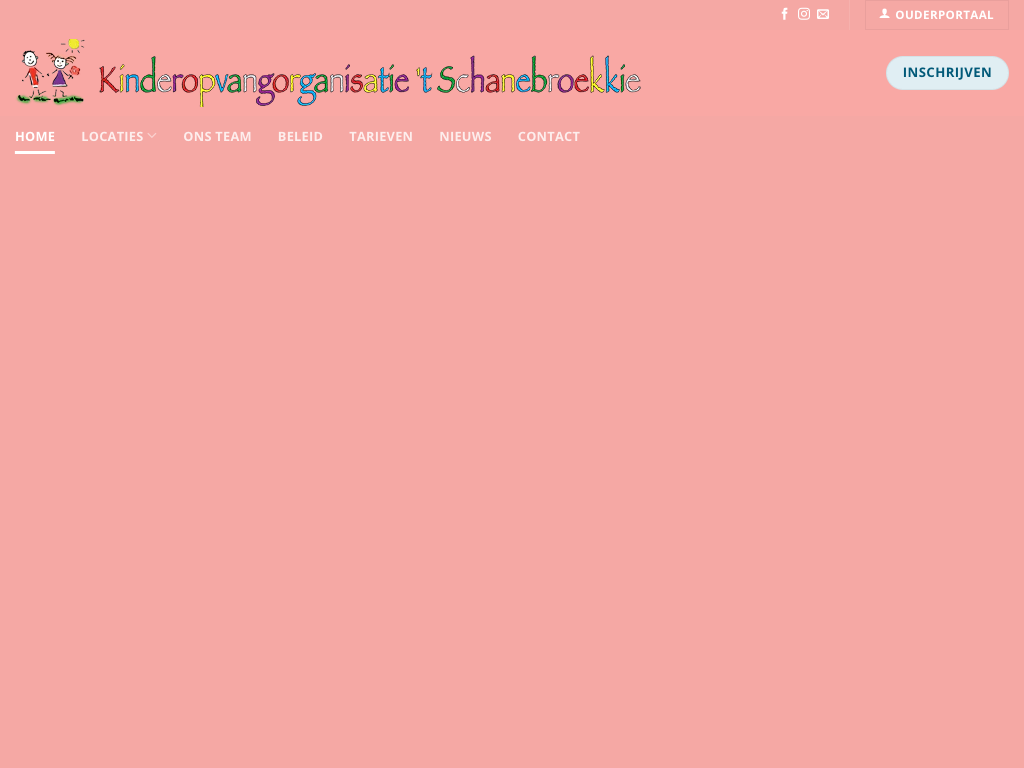This screenshot has width=1024, height=768.
Task: Click the person icon beside Ouderportaal
Action: click(x=884, y=14)
